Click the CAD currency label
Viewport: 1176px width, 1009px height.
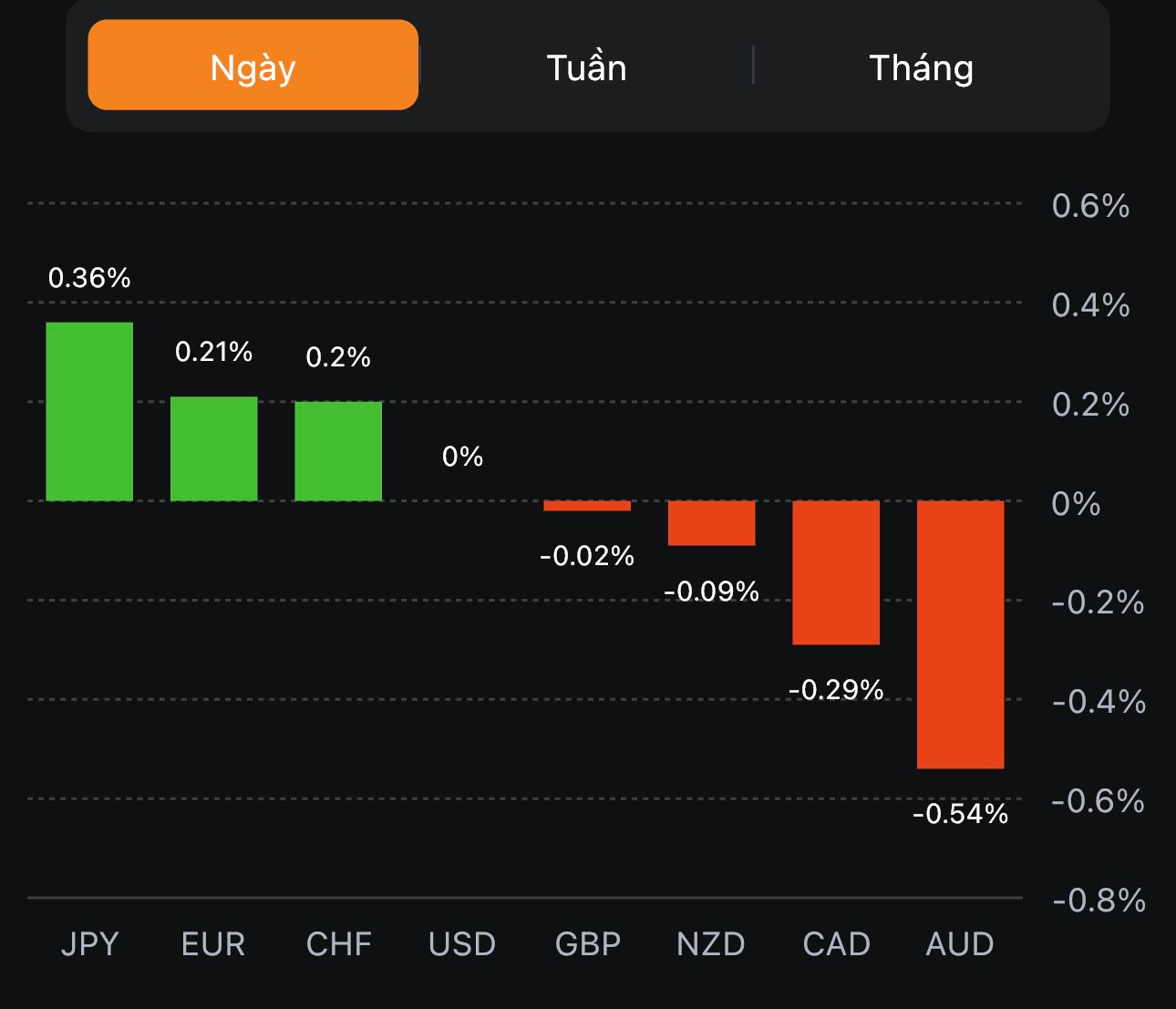coord(836,943)
